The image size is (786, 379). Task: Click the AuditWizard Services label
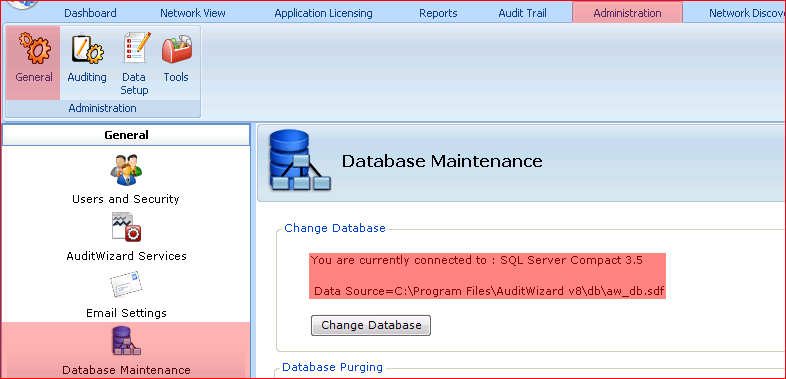(x=126, y=256)
